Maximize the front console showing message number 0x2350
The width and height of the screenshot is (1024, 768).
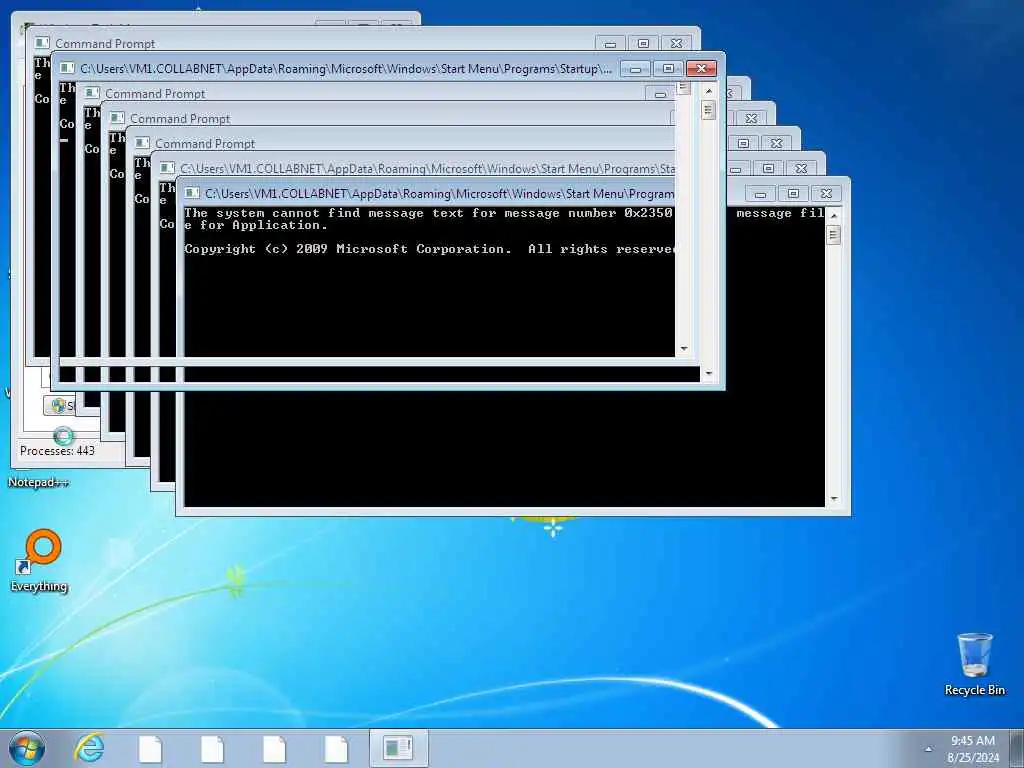click(x=793, y=193)
